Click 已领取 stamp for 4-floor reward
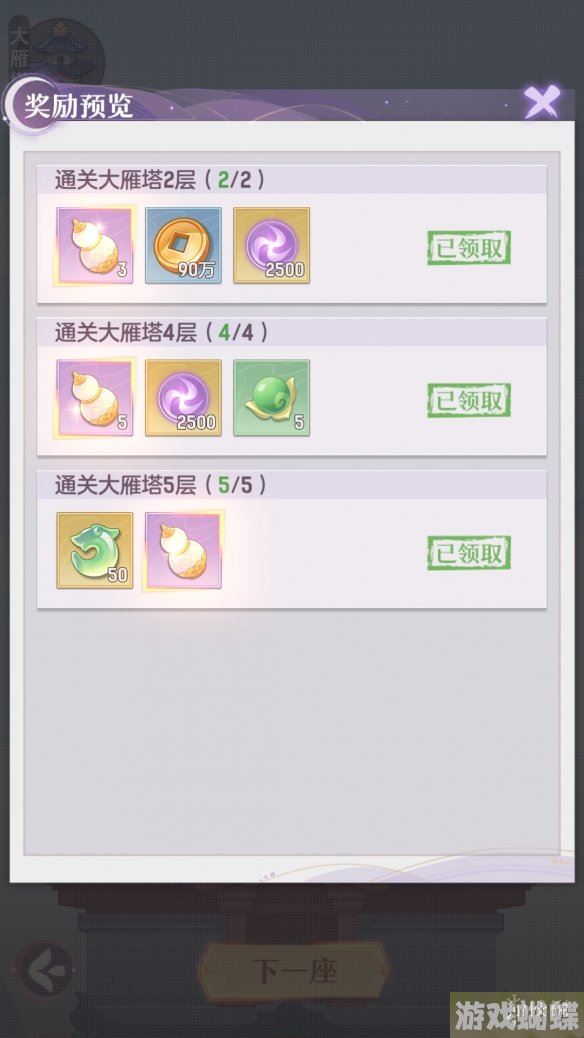This screenshot has width=584, height=1038. 469,401
